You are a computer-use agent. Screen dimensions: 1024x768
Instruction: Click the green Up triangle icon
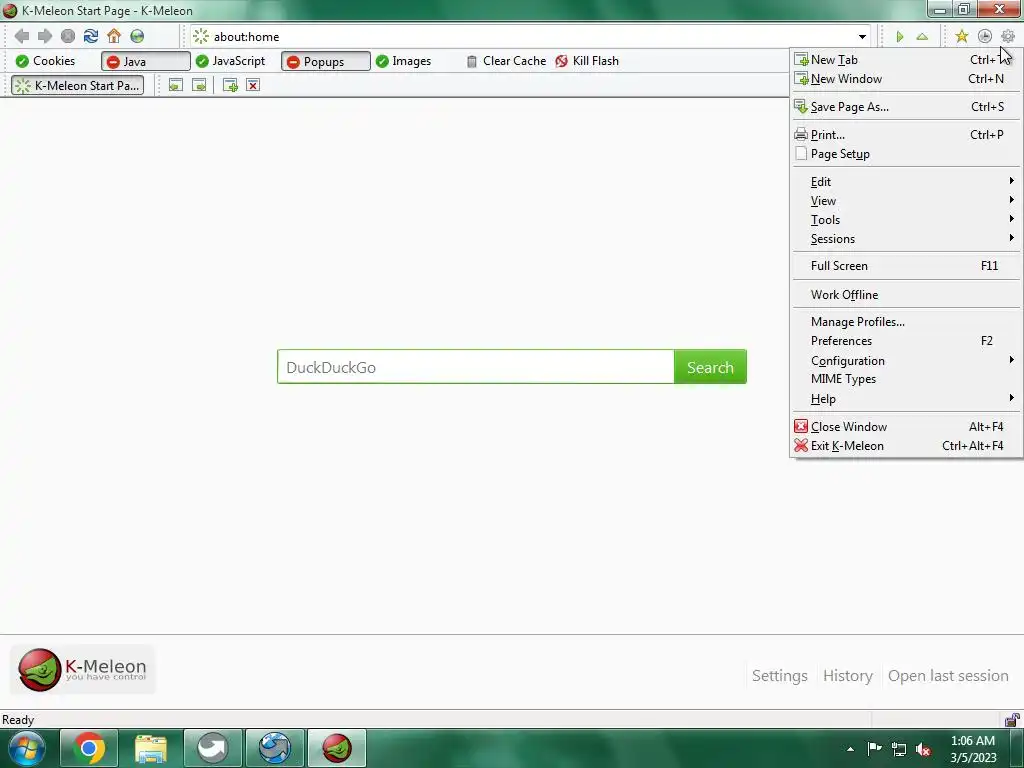922,37
